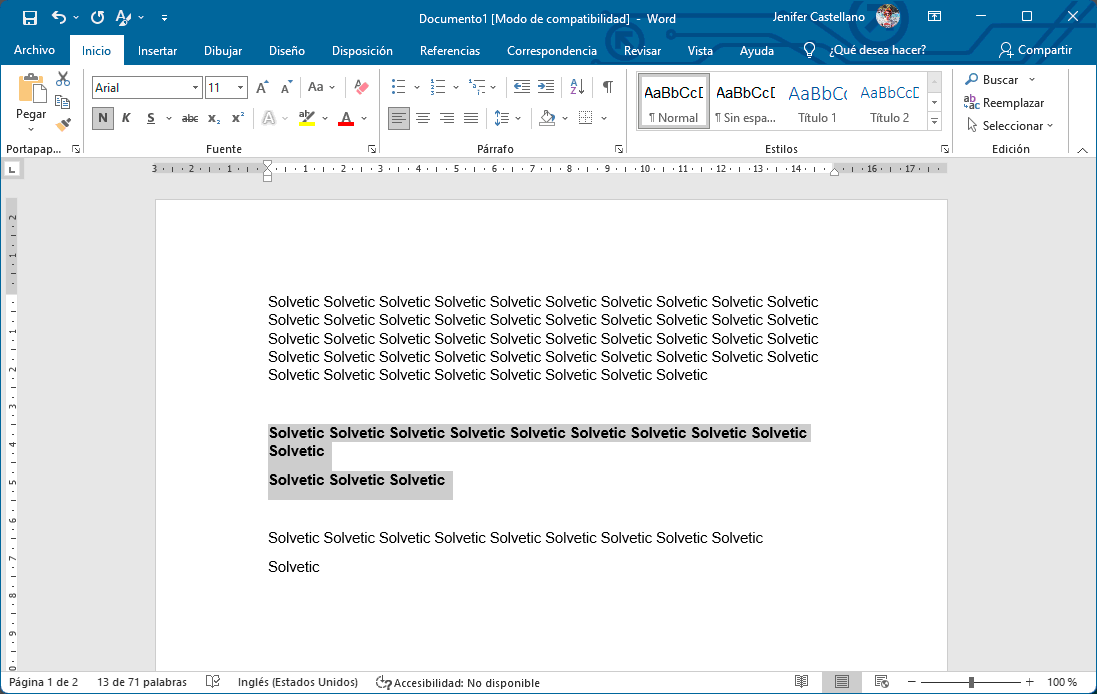Click the Pegar paste button

(x=31, y=96)
